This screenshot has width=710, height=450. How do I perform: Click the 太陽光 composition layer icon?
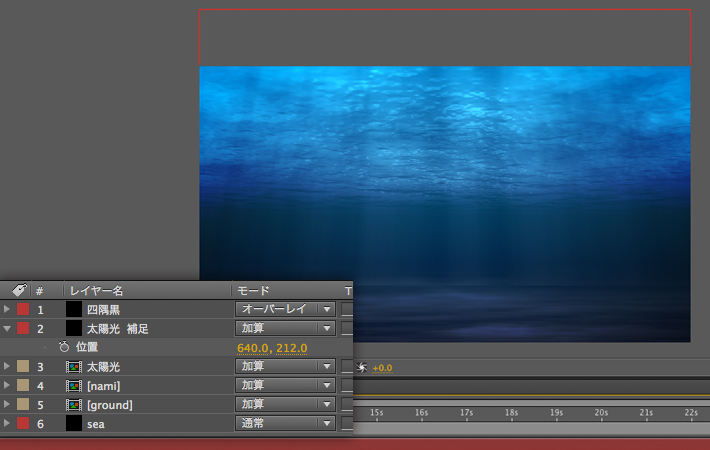pyautogui.click(x=74, y=367)
